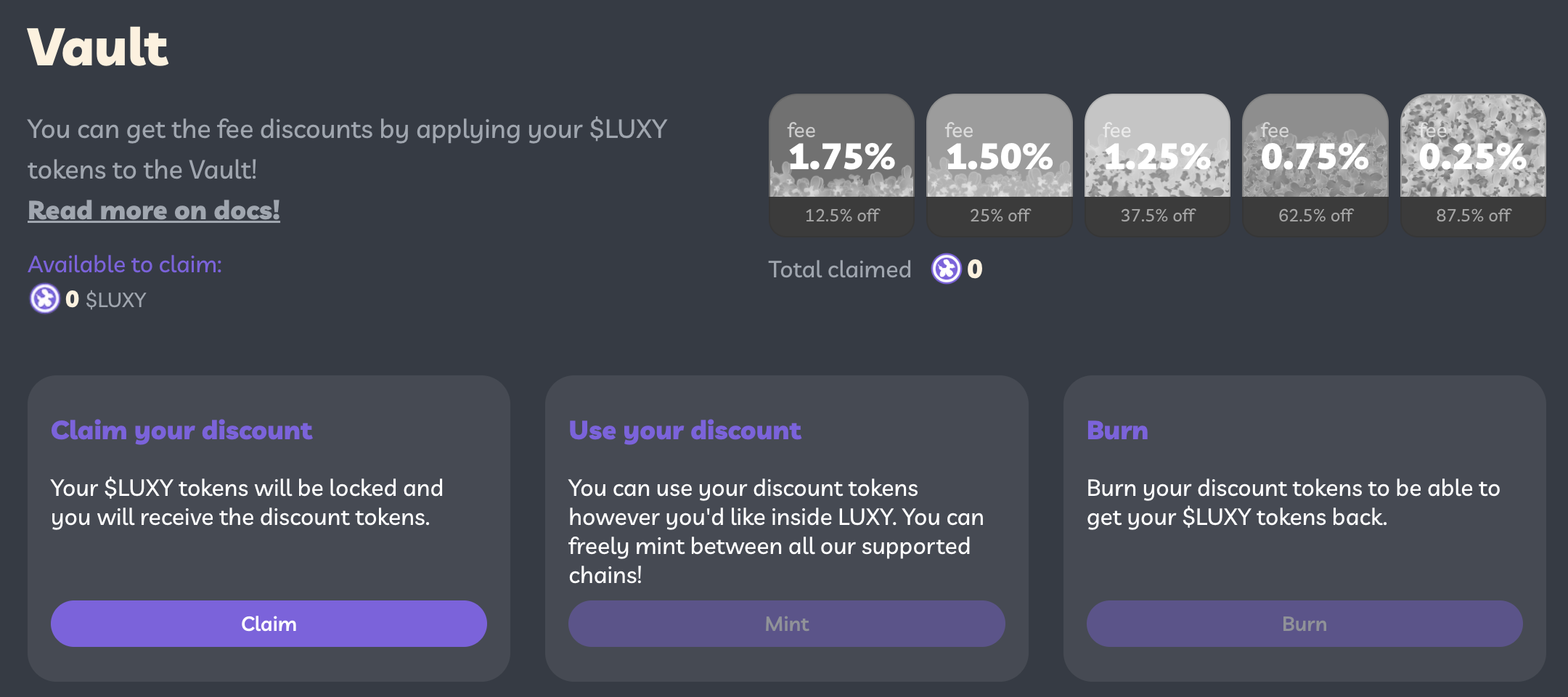
Task: Click the 12.5% off discount label
Action: (x=841, y=216)
